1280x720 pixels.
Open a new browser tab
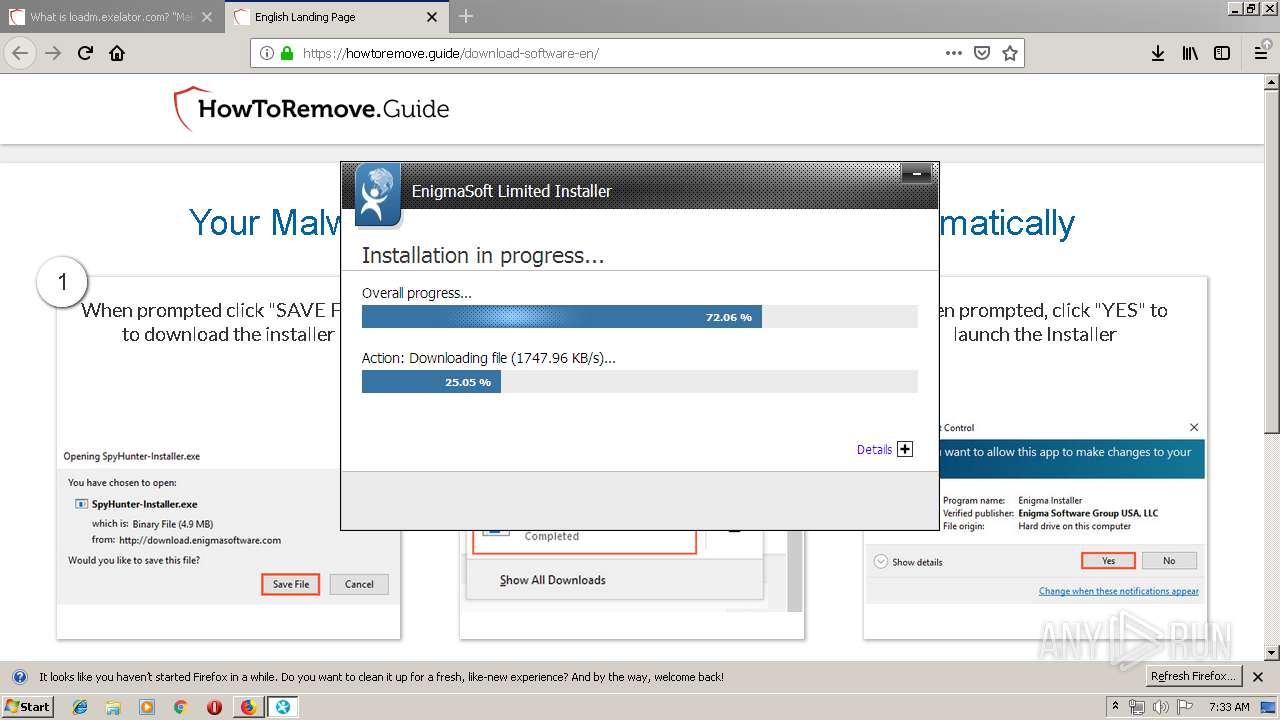[x=466, y=16]
